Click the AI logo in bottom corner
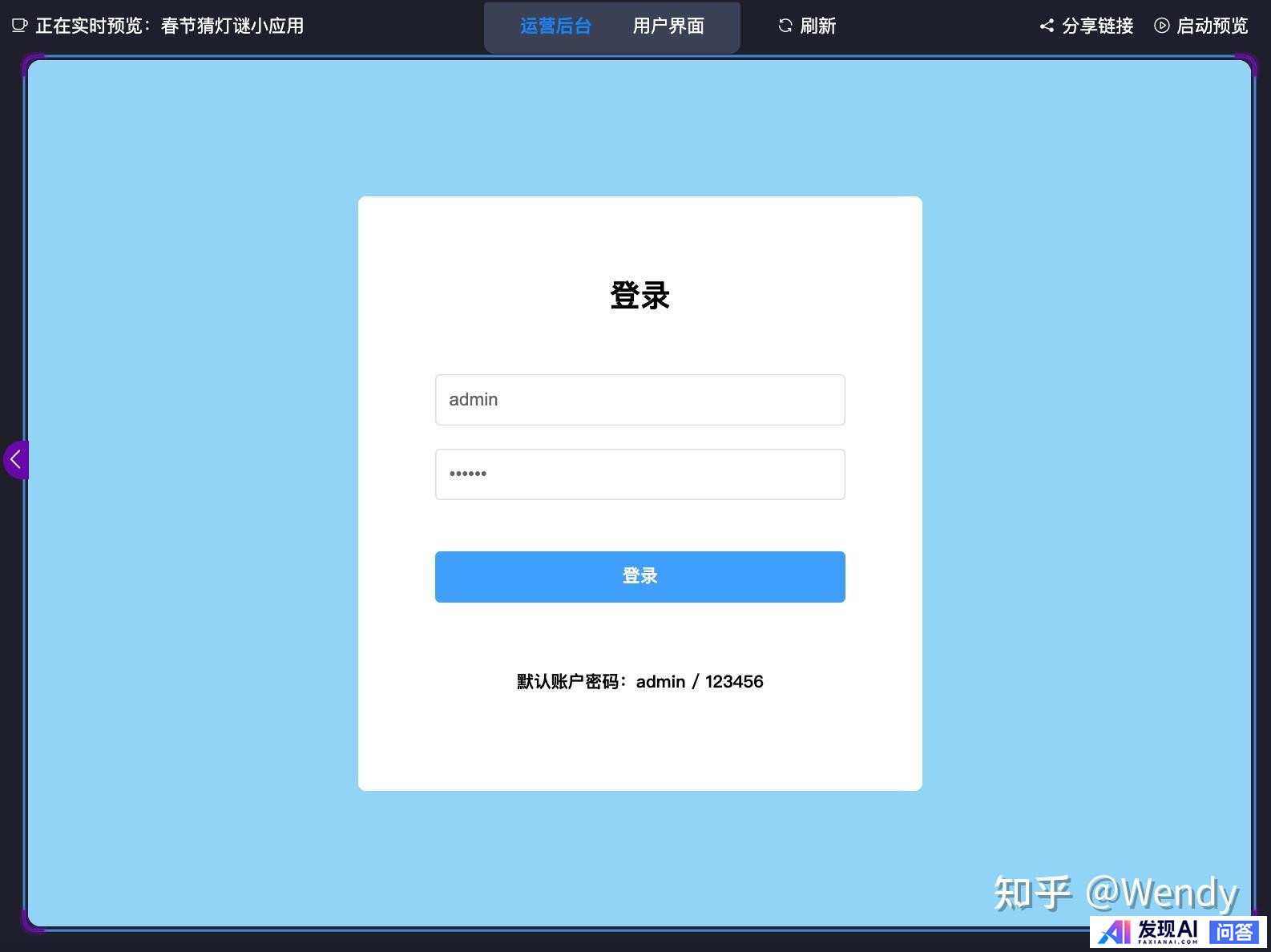 click(x=1114, y=932)
